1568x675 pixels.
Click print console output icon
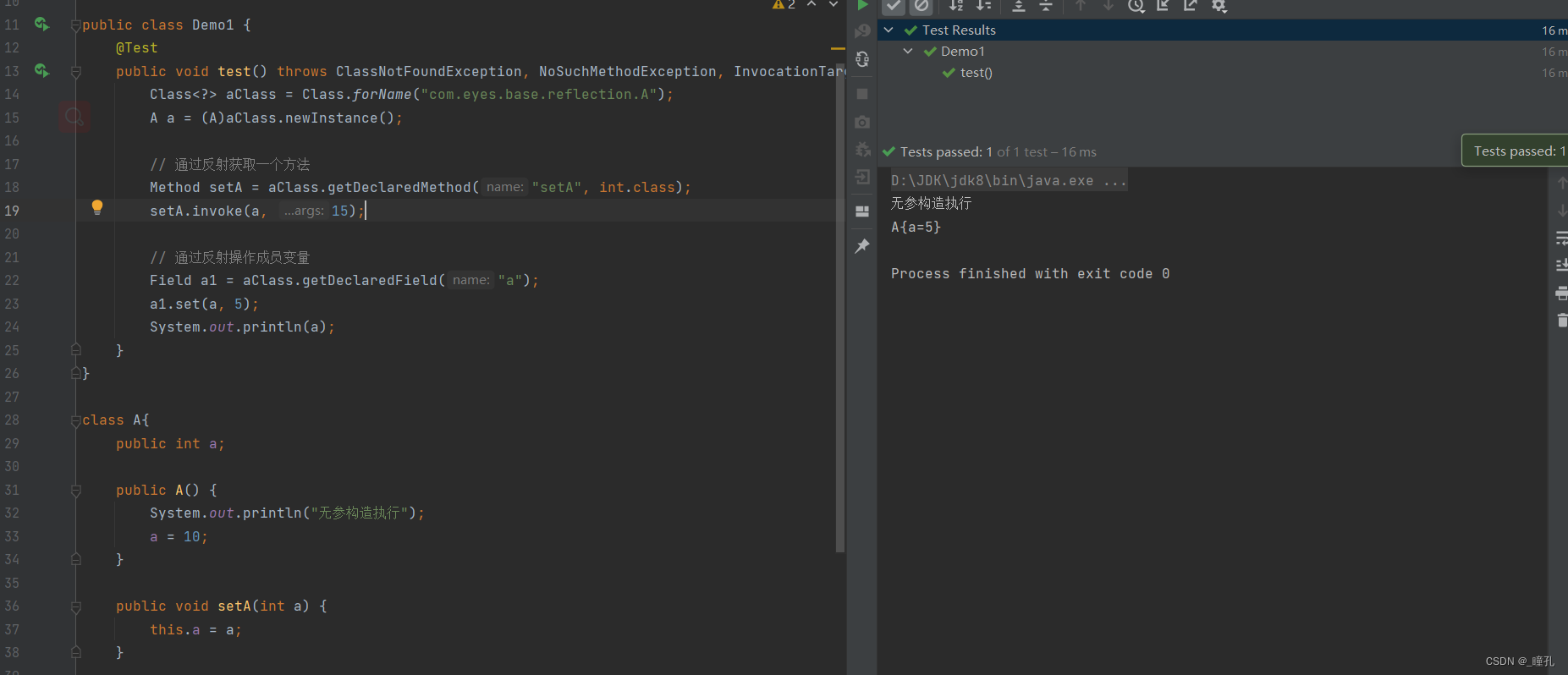pos(1562,294)
